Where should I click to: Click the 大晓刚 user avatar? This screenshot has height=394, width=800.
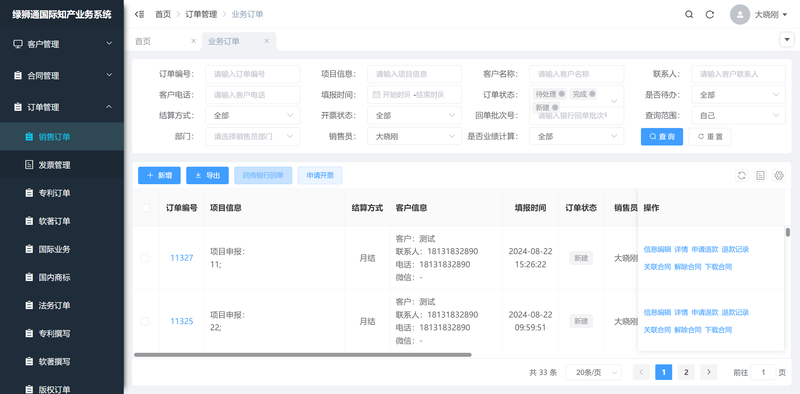pyautogui.click(x=740, y=14)
